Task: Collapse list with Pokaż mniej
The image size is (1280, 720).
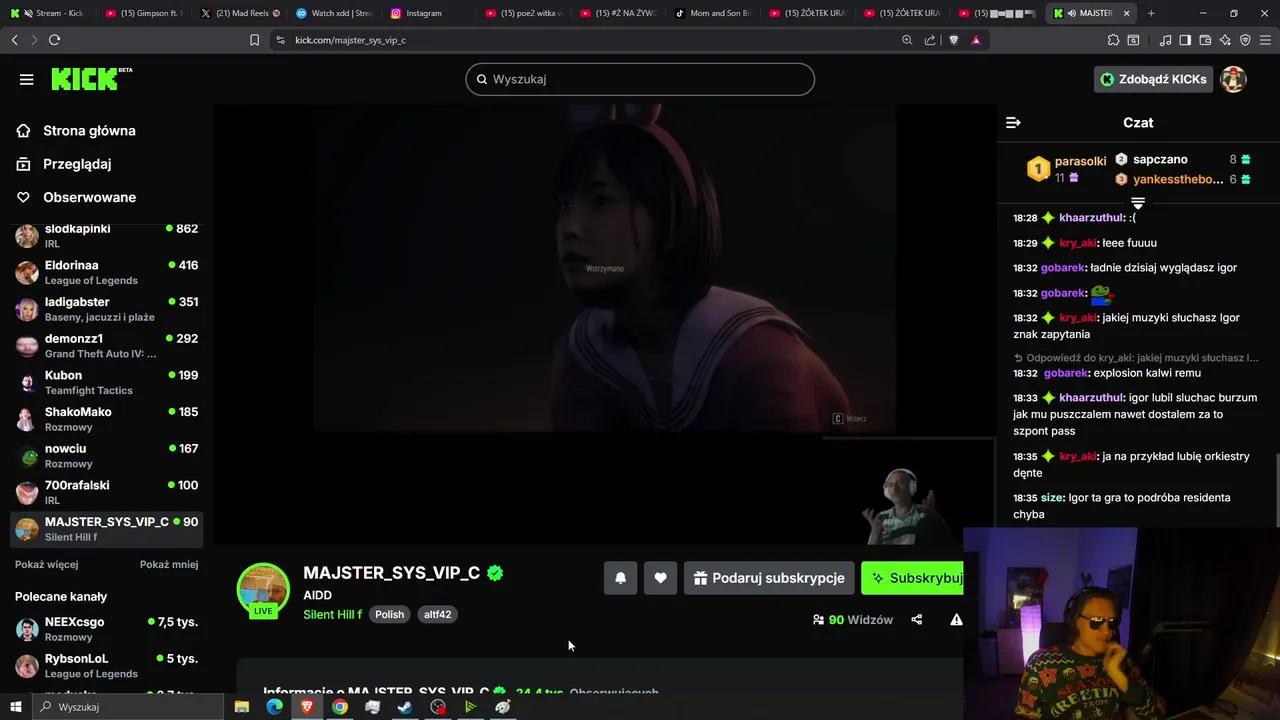Action: (x=169, y=564)
